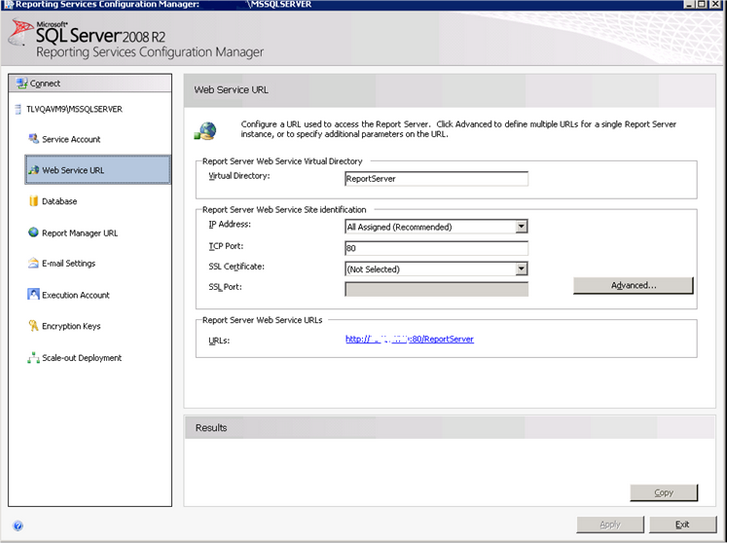Click the 'URLs:' label
The height and width of the screenshot is (543, 729).
coord(219,340)
